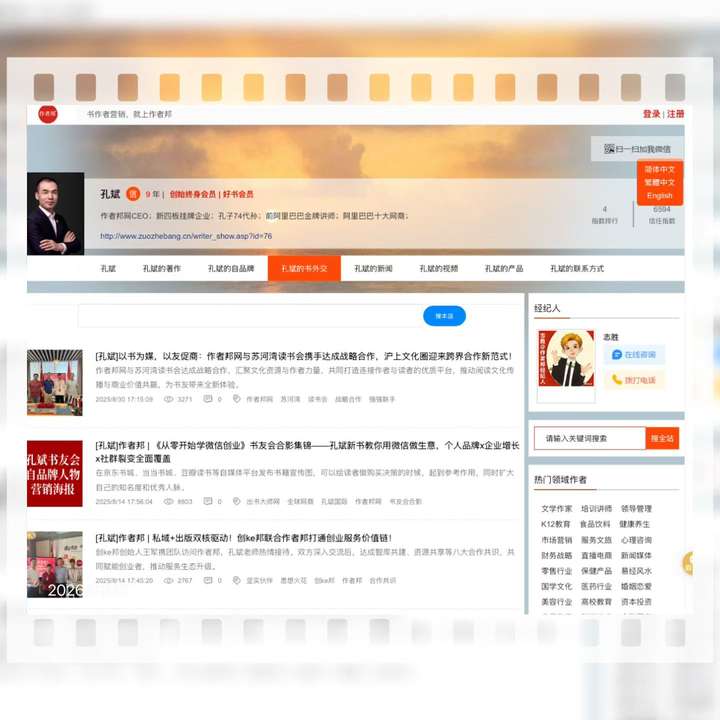Open article 私域+出版双核驱动 title
This screenshot has width=720, height=720.
pos(243,538)
